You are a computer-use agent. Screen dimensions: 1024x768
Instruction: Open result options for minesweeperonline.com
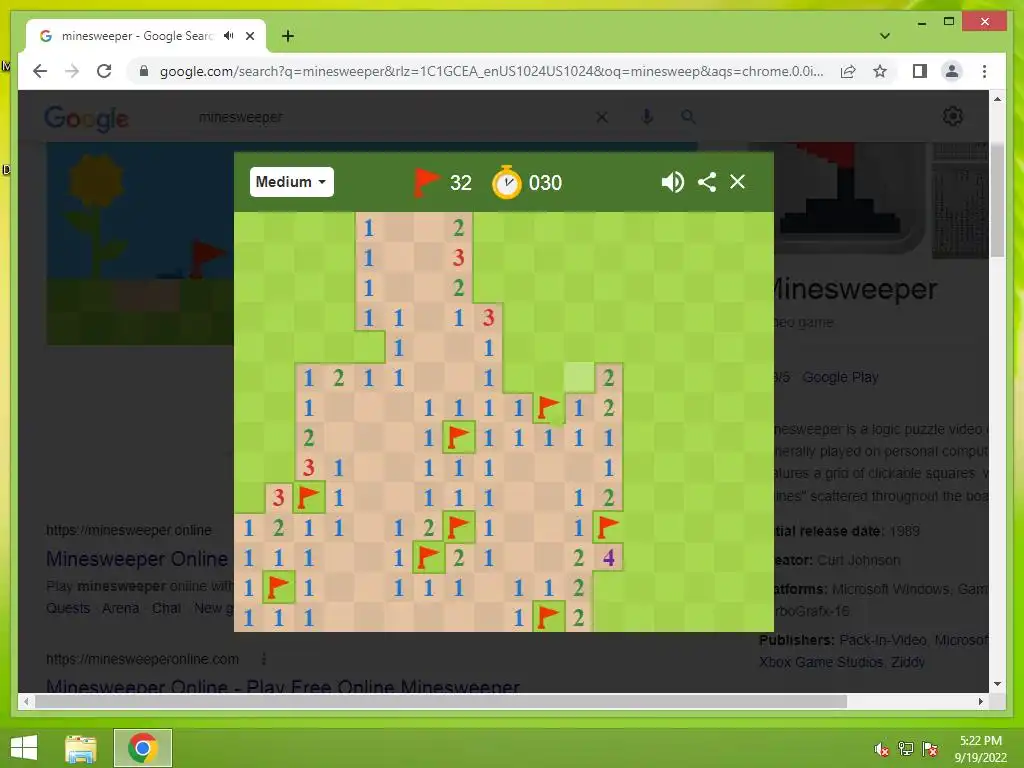264,659
